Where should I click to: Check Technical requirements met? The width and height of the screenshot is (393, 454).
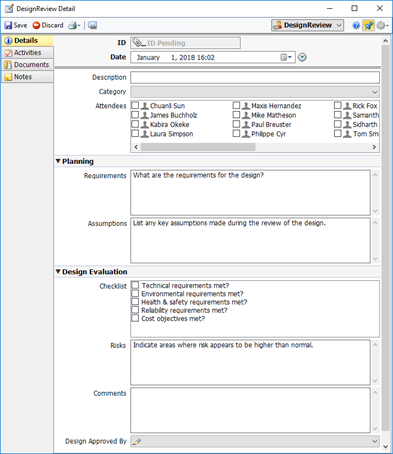tap(135, 285)
